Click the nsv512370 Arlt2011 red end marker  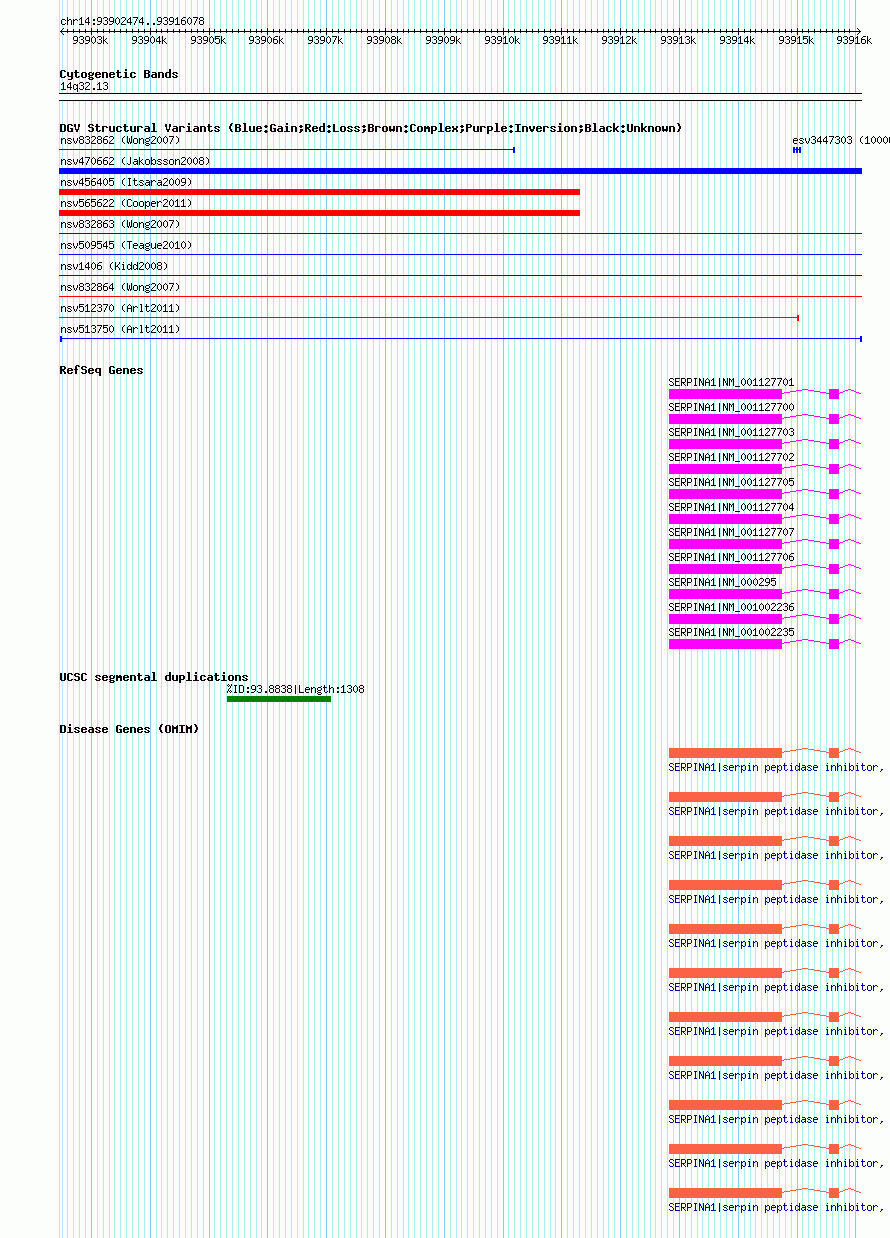pos(798,318)
